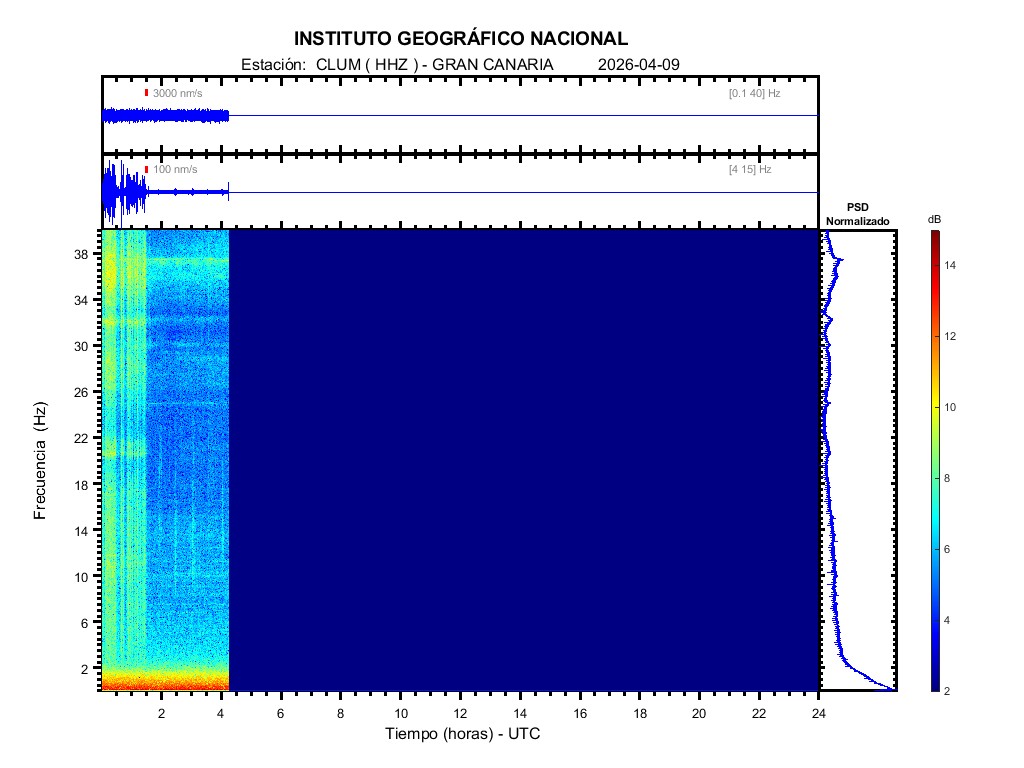
Task: Click the 2 hour tick label
Action: pyautogui.click(x=162, y=713)
